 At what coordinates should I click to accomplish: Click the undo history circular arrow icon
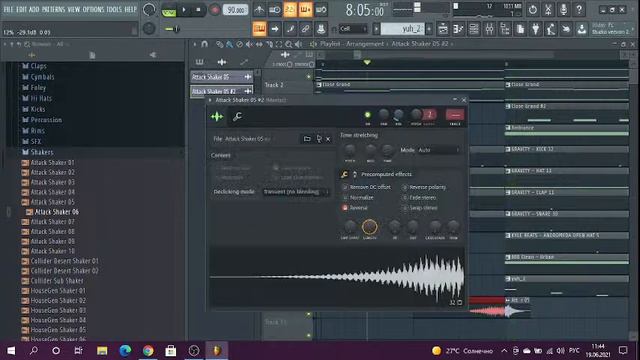533,9
